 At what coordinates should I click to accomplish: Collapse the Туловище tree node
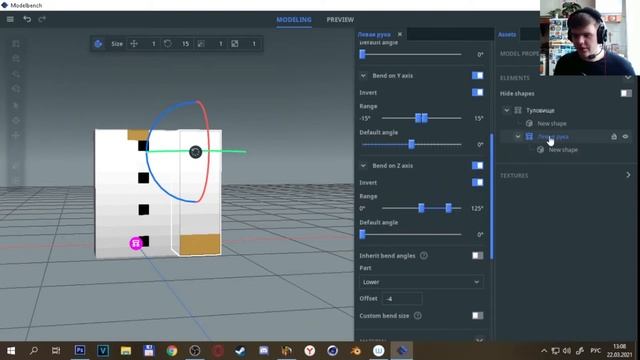point(507,110)
